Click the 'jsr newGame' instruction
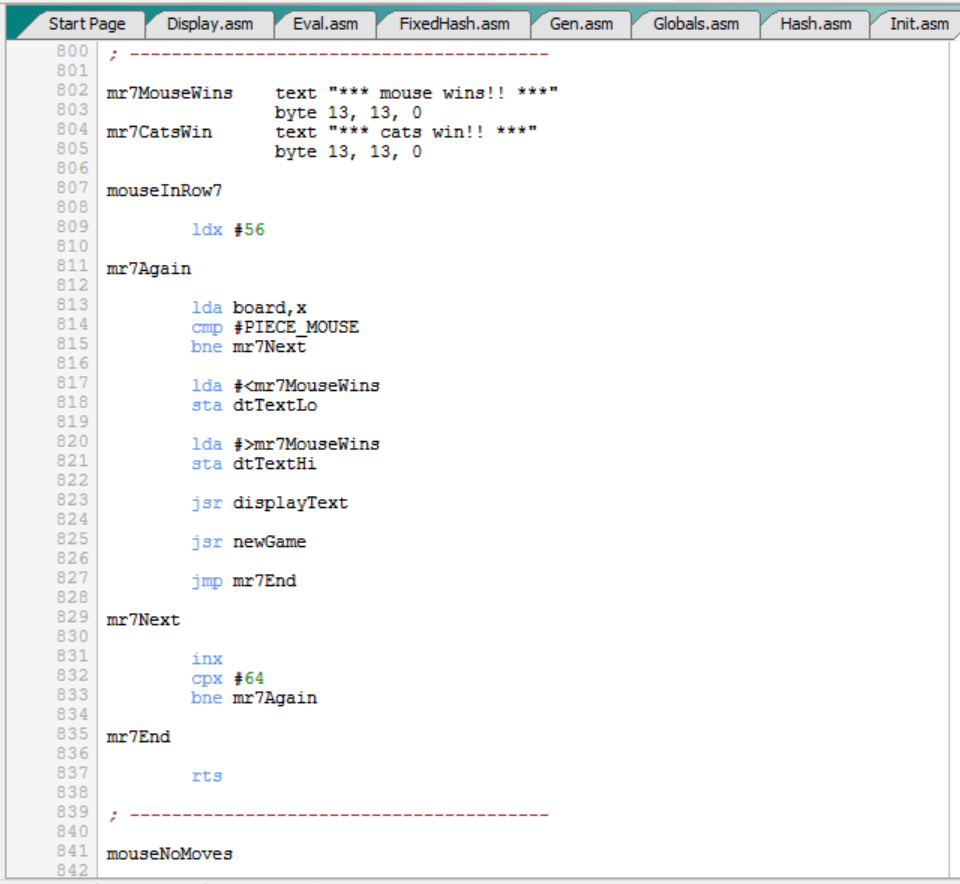960x884 pixels. point(249,542)
